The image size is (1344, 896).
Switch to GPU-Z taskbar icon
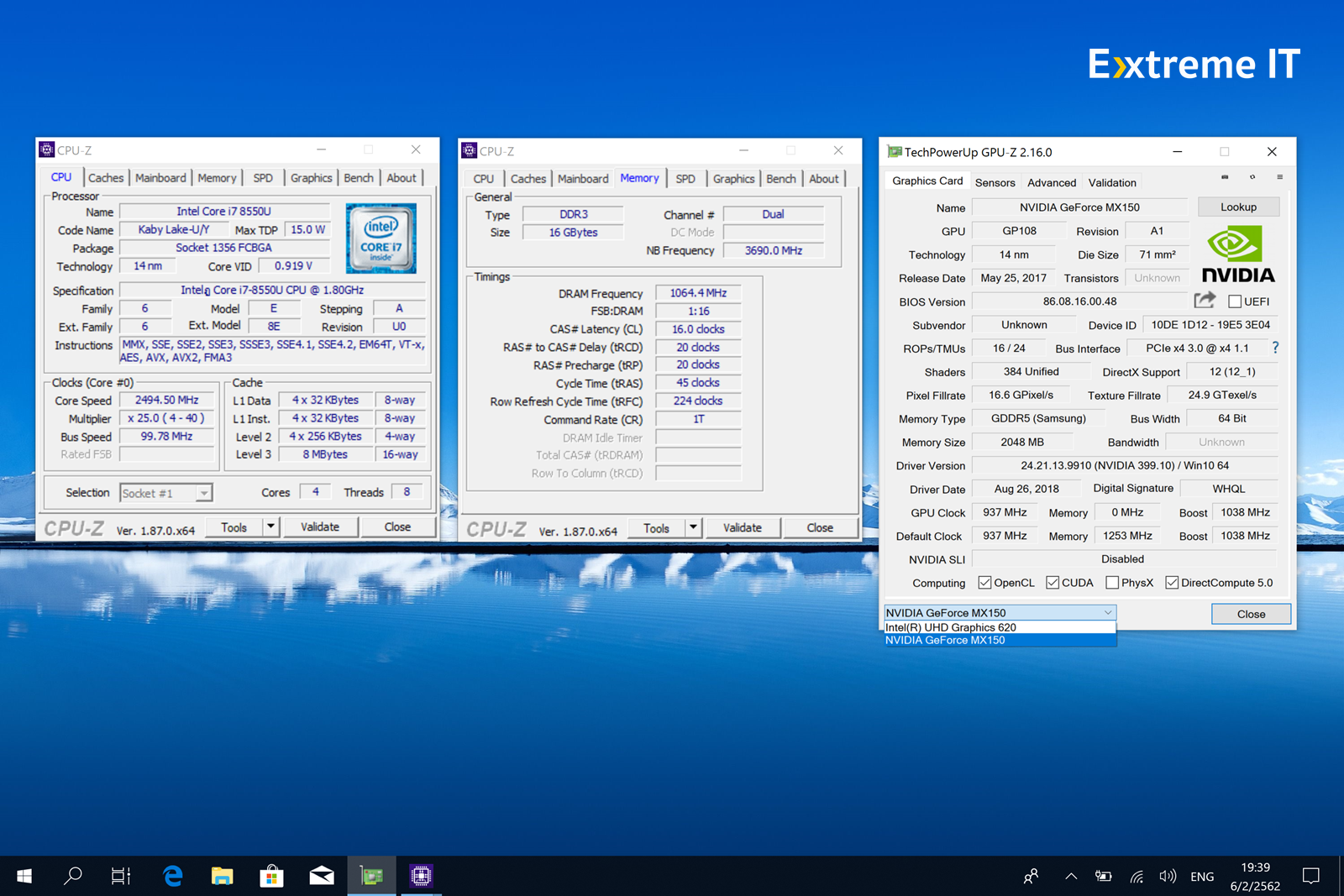tap(371, 876)
